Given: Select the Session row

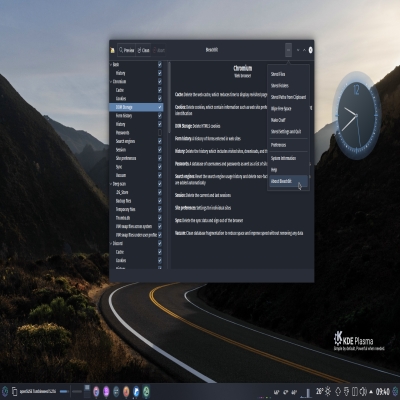Looking at the screenshot, I should coord(136,150).
